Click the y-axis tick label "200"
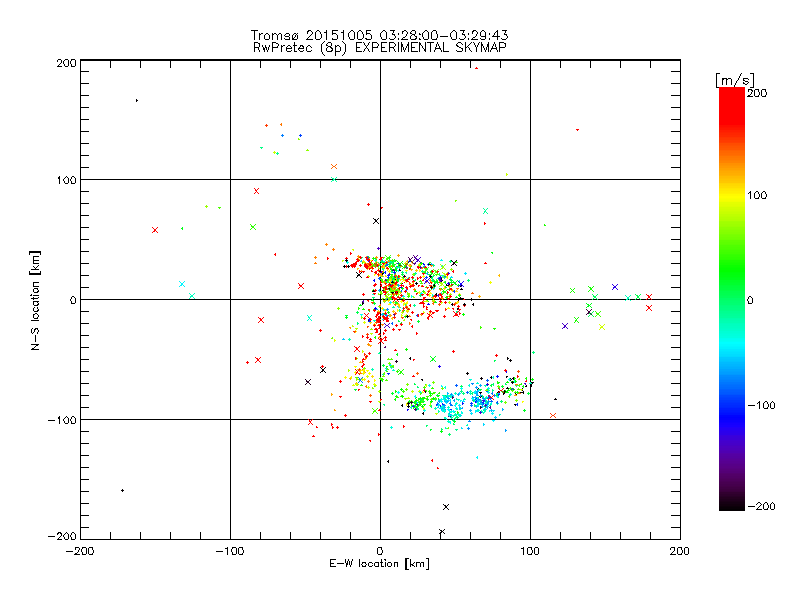Viewport: 800px width, 600px height. 66,63
